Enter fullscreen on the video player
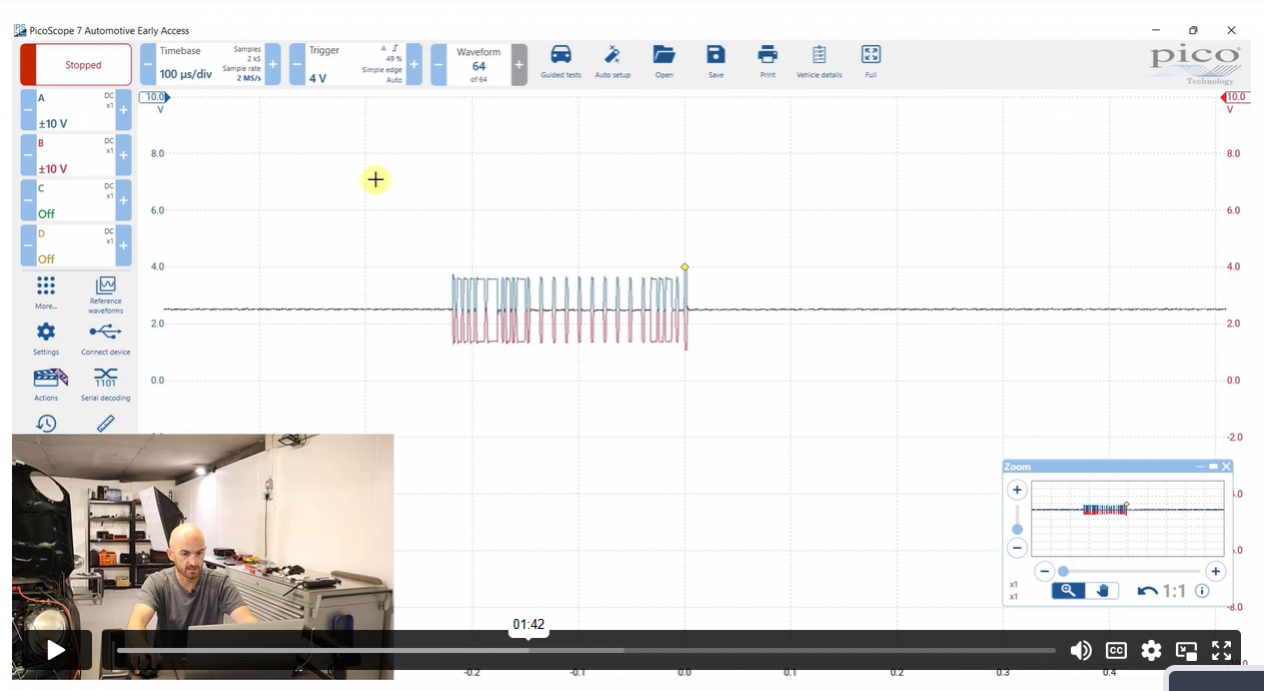Image resolution: width=1264 pixels, height=691 pixels. point(1221,650)
